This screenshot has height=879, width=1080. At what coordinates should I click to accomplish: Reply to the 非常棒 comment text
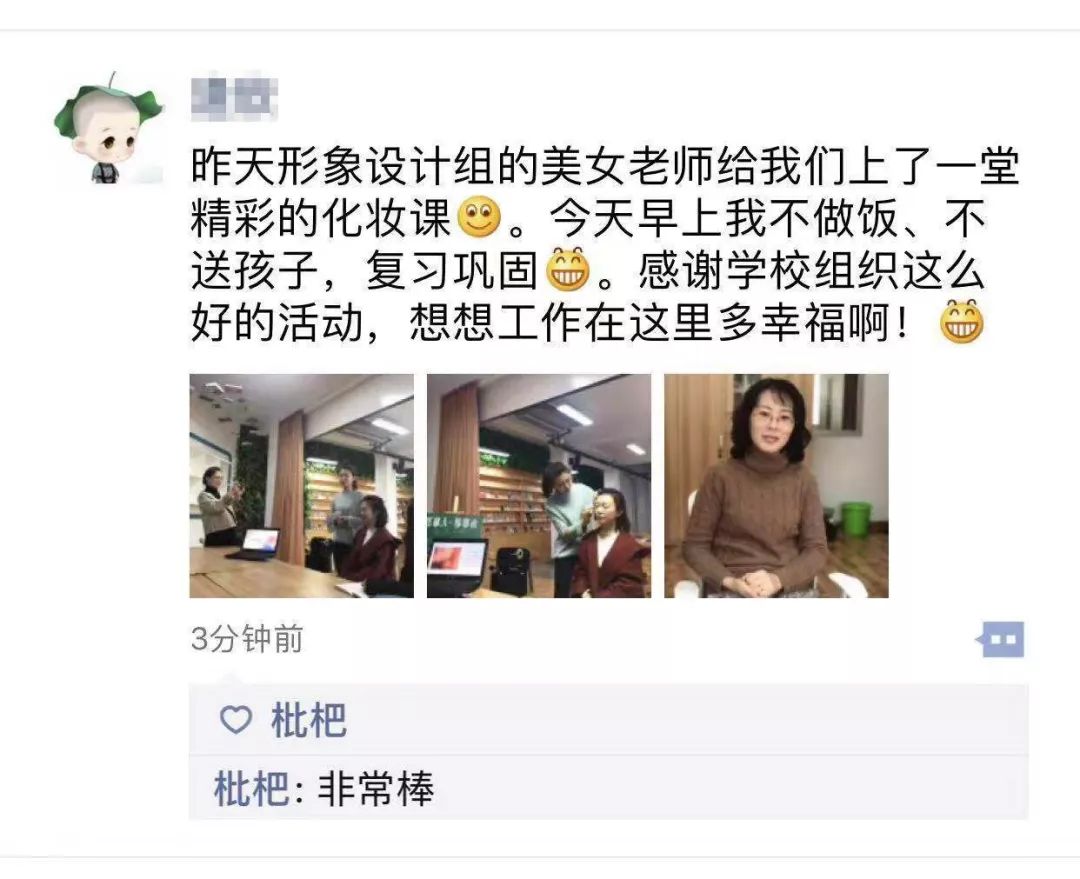click(x=376, y=787)
